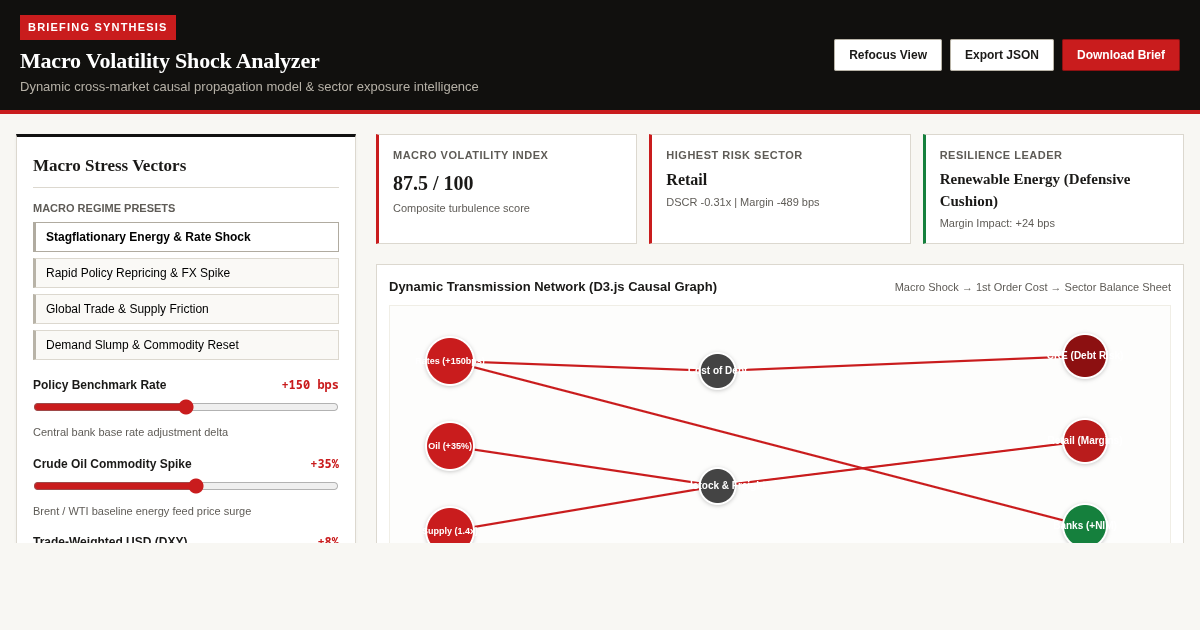Click the Policy Benchmark Rate slider handle
Viewport: 1200px width, 630px height.
(186, 407)
